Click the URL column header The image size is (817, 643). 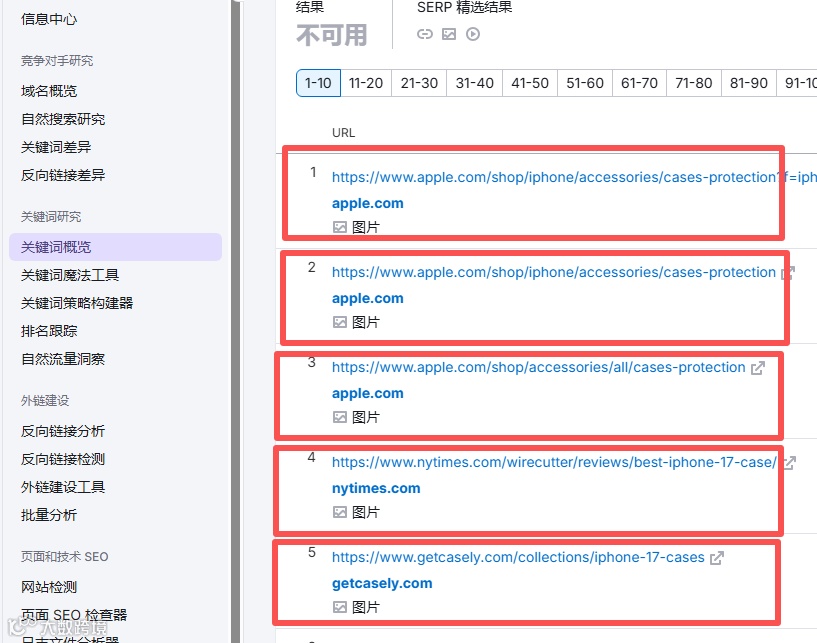point(343,133)
